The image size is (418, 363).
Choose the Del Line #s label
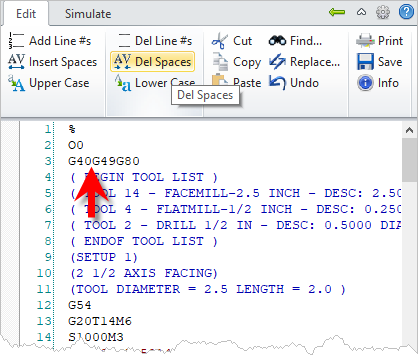[163, 41]
